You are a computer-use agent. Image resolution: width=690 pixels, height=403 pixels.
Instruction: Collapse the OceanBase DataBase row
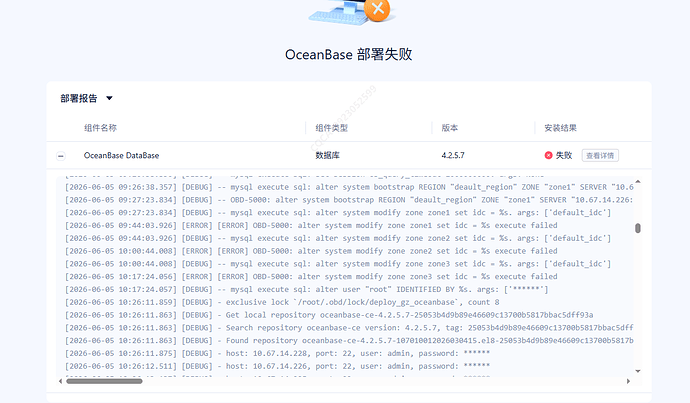[61, 156]
